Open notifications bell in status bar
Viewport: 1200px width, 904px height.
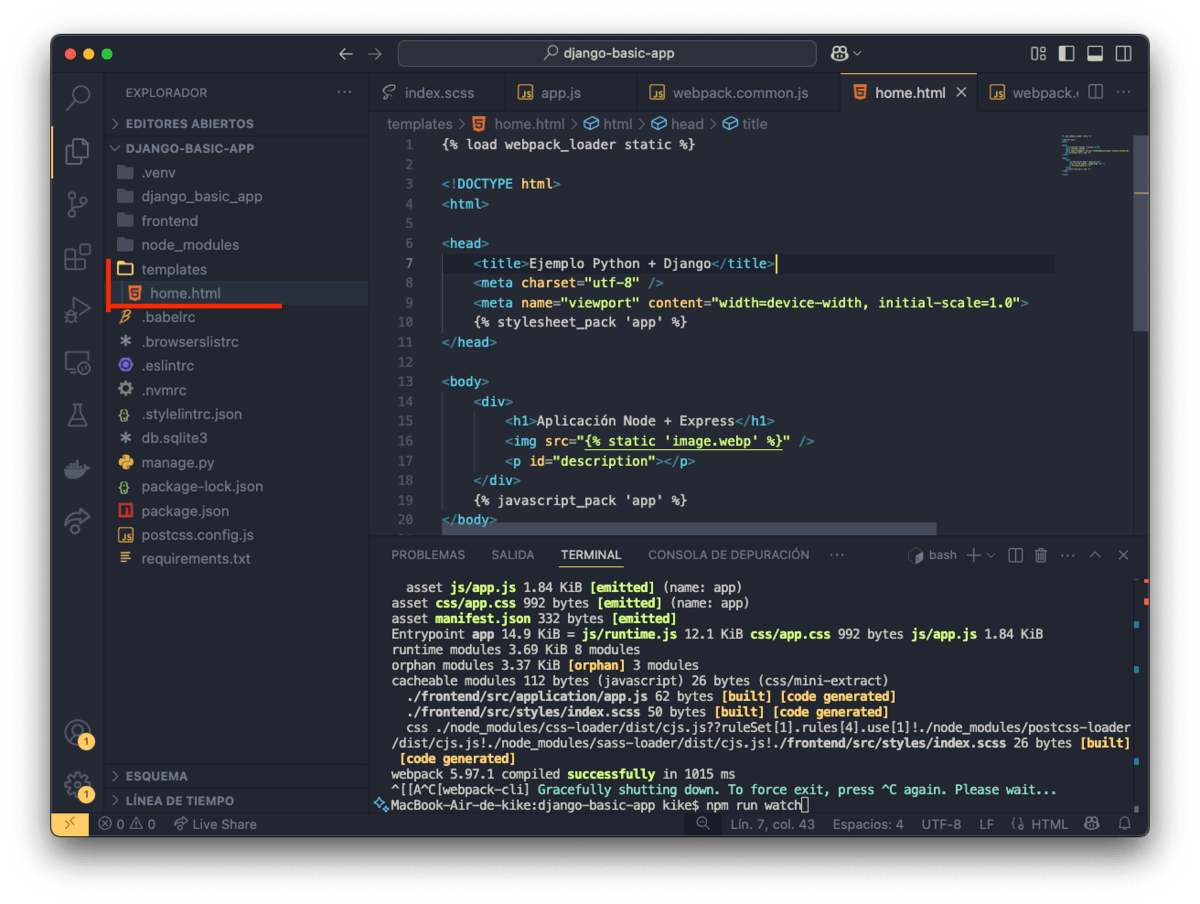coord(1125,824)
